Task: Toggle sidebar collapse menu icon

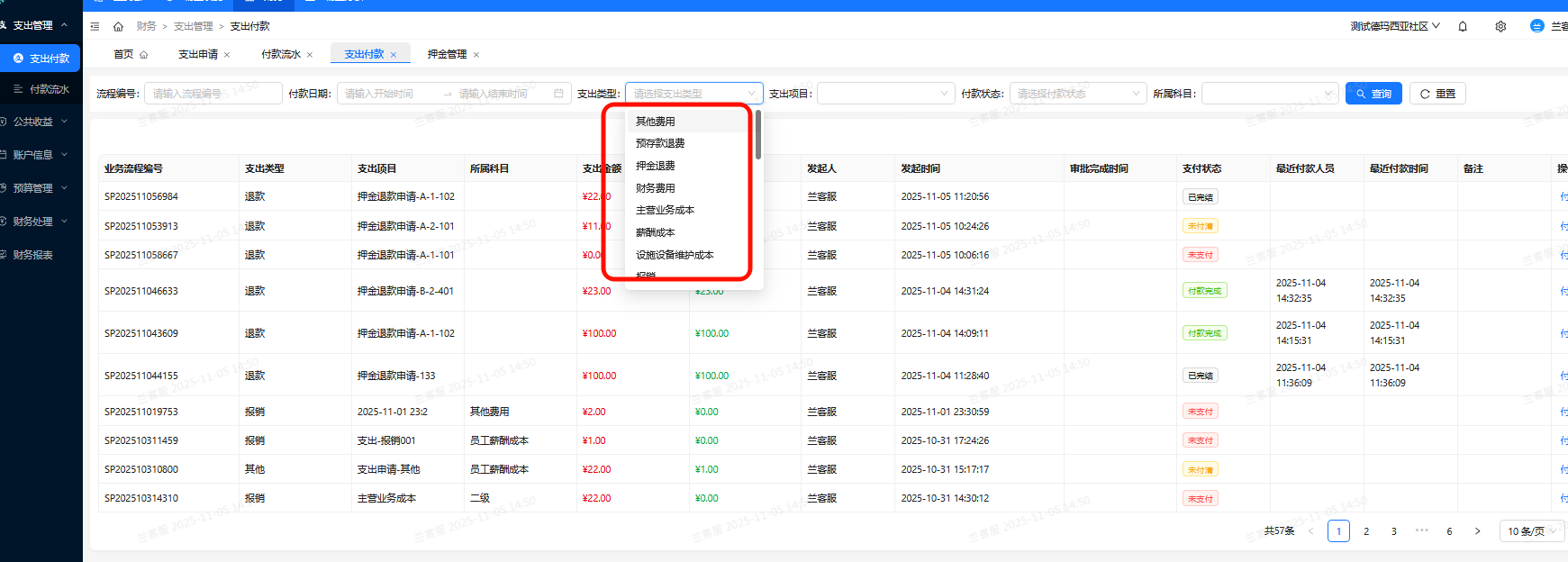Action: click(95, 26)
